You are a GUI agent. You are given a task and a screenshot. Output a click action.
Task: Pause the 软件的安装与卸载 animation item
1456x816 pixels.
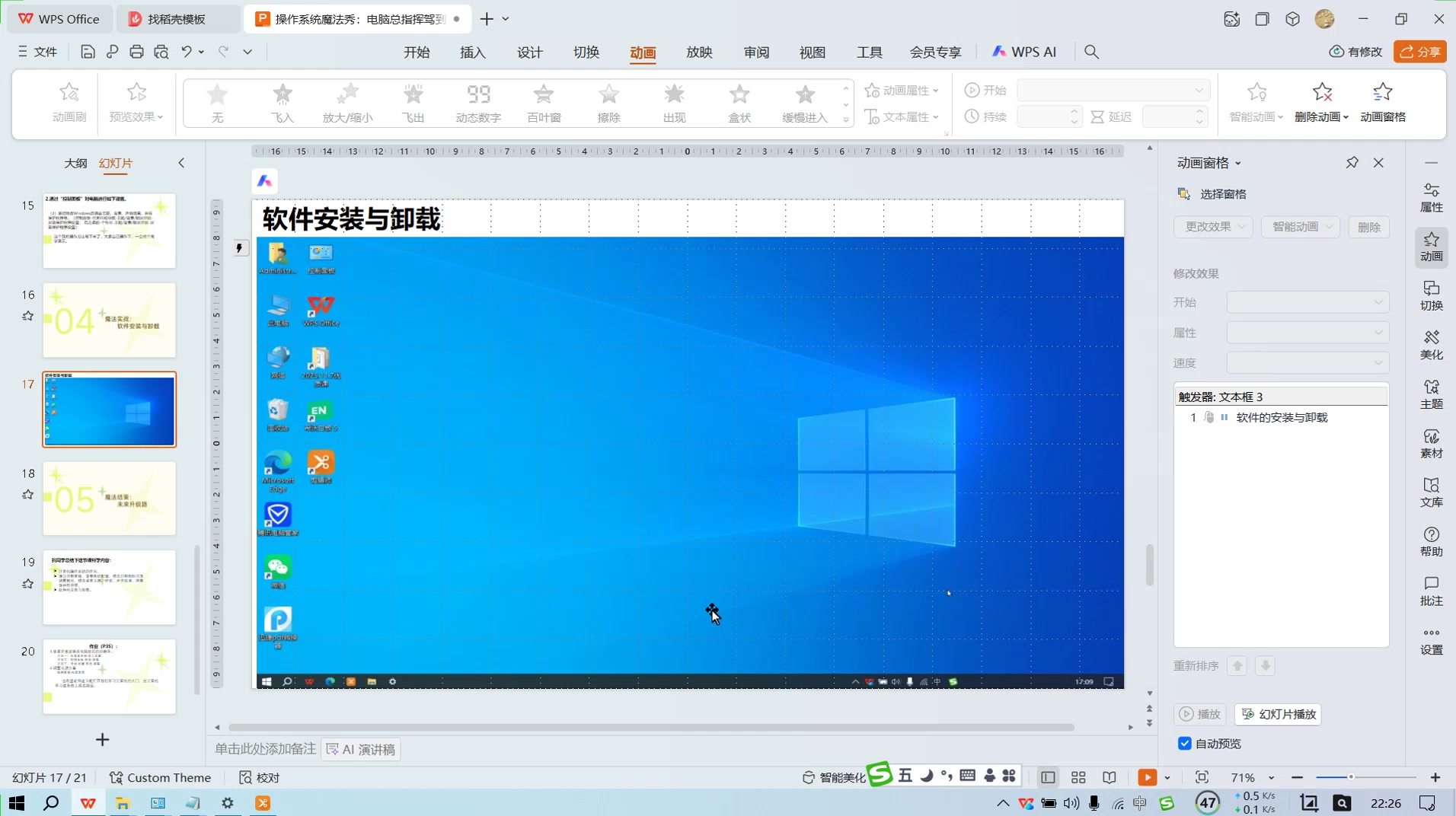coord(1224,417)
